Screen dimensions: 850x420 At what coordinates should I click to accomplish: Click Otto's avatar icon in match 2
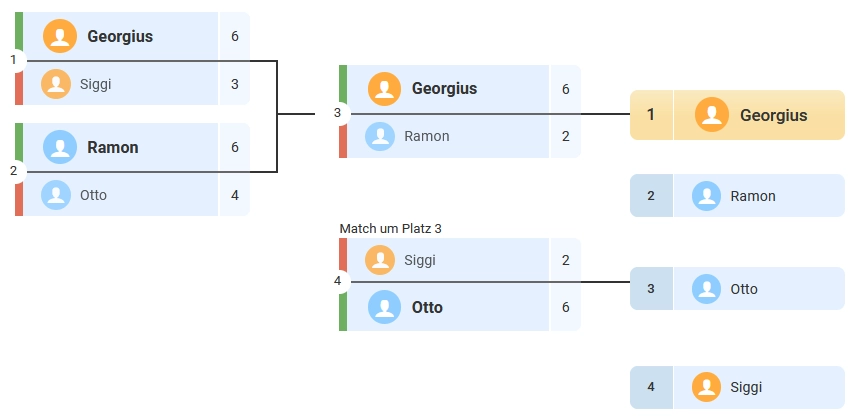coord(56,195)
